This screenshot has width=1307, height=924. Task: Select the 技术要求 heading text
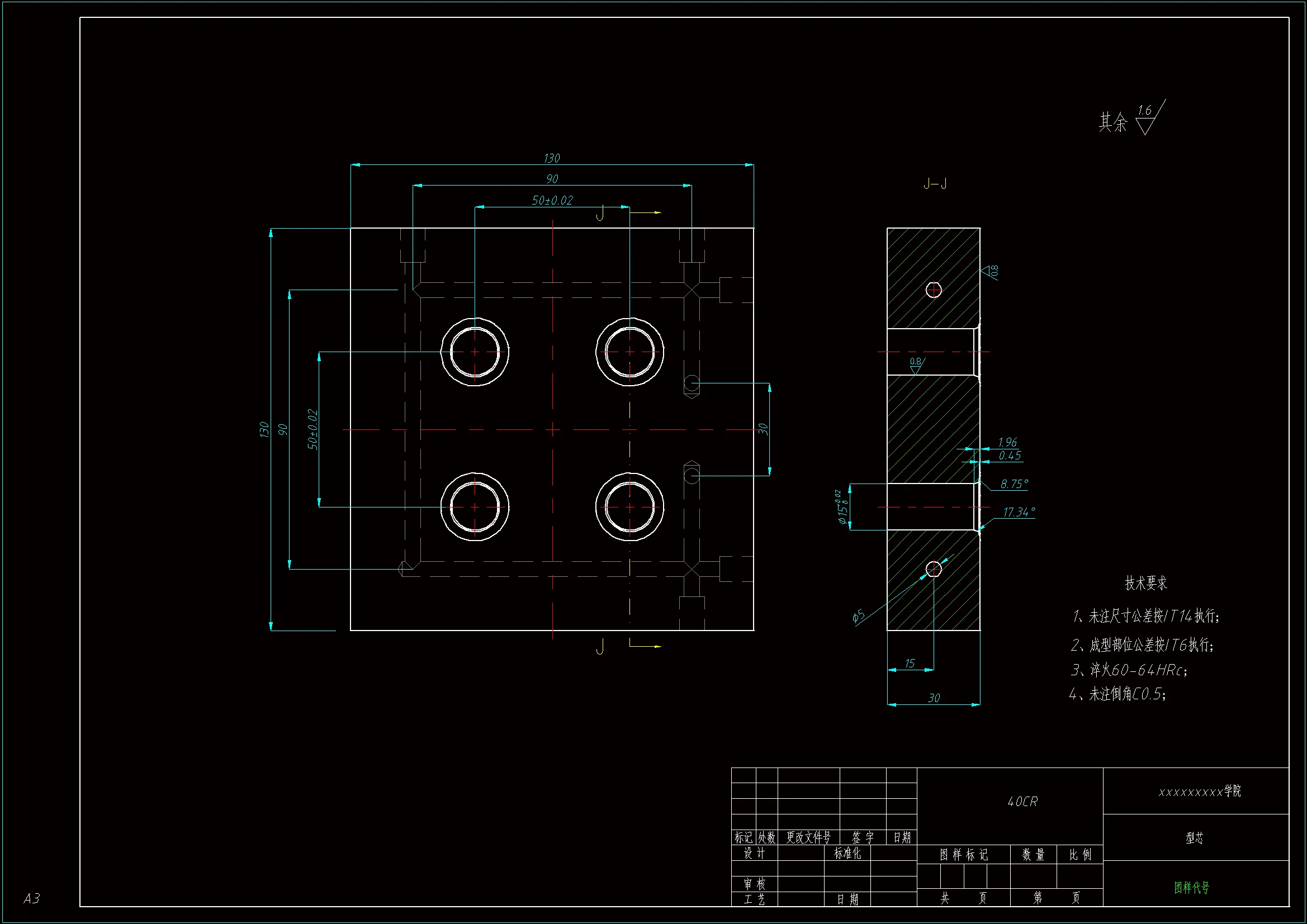1146,583
